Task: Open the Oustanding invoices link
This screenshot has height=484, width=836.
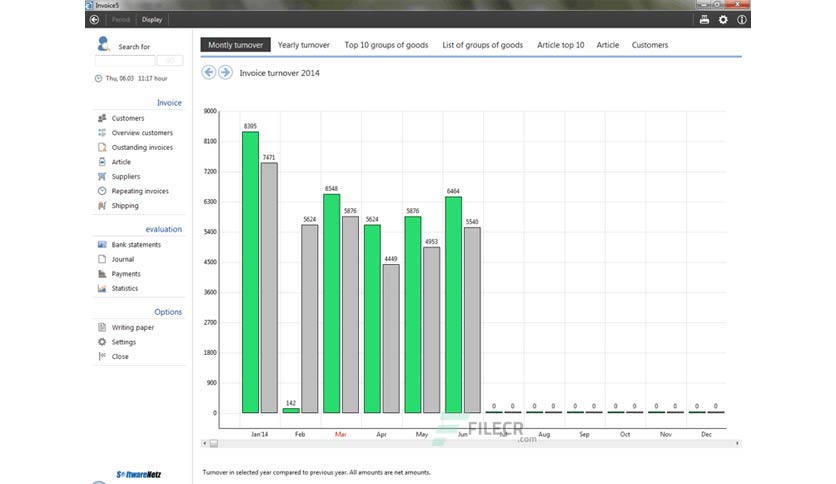Action: [142, 147]
